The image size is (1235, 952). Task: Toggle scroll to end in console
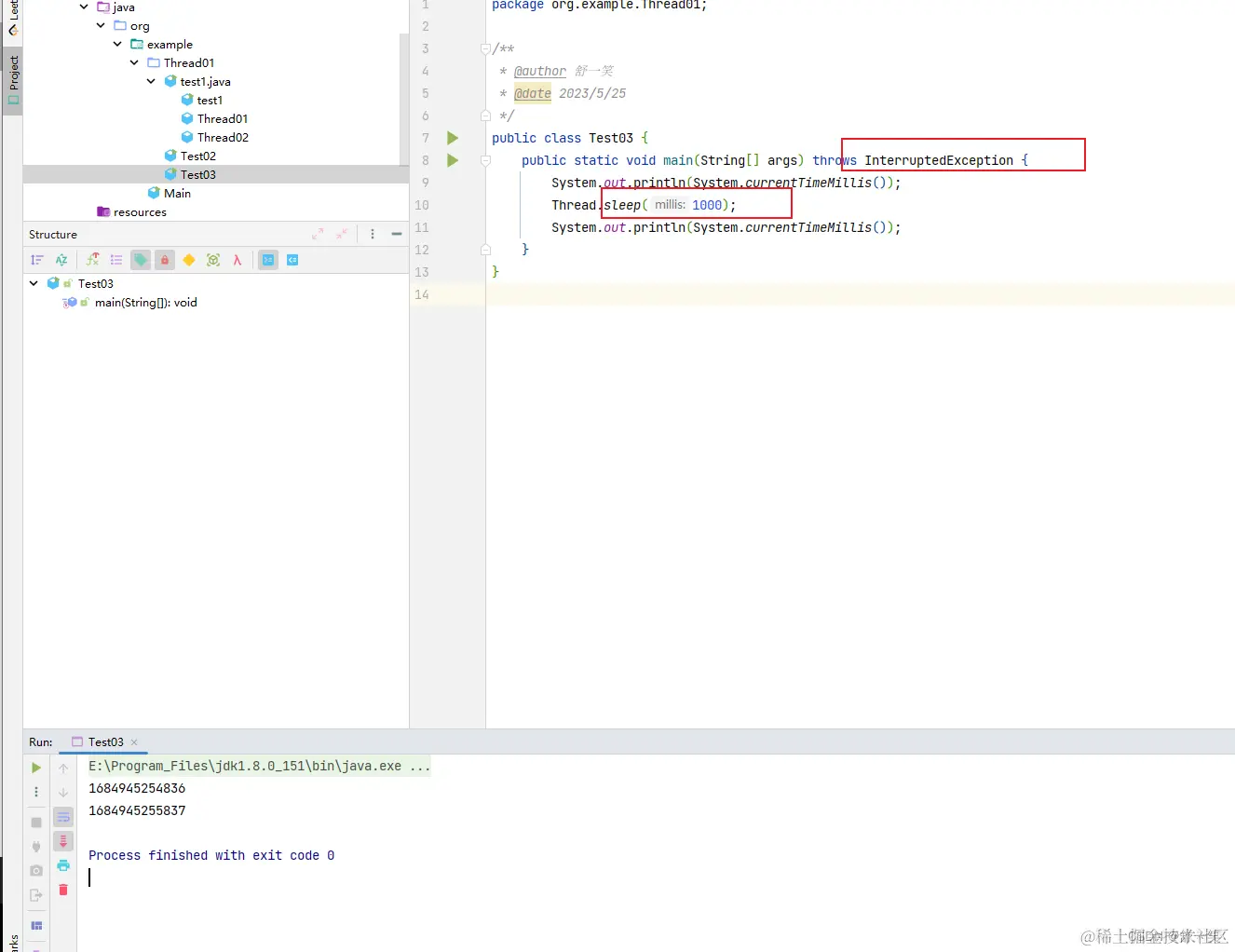(63, 841)
